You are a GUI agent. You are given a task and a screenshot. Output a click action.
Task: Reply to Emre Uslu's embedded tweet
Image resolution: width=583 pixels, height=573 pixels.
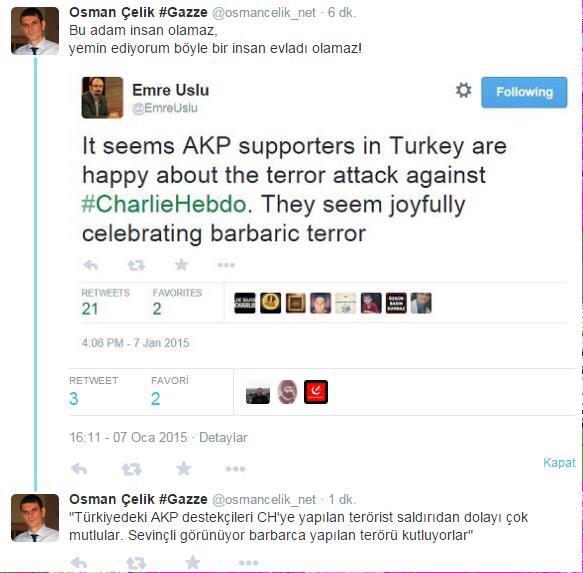click(90, 265)
